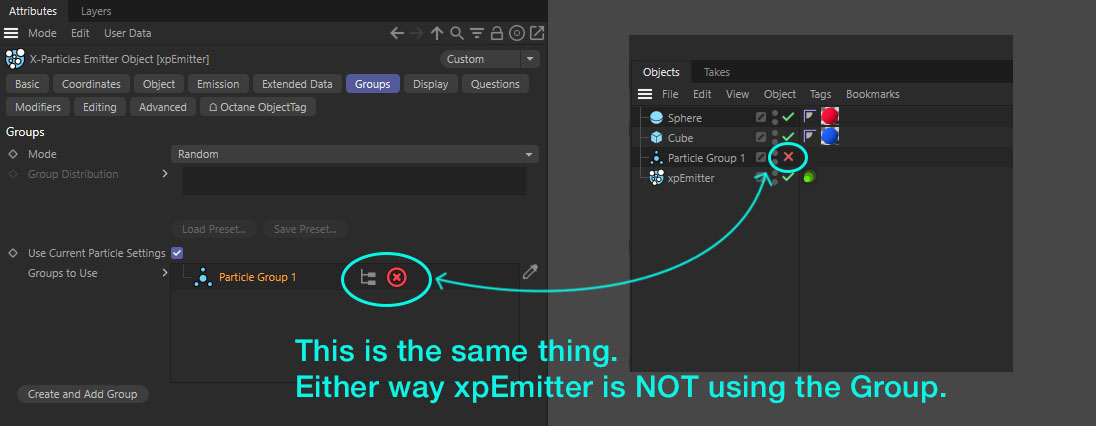
Task: Select the Cube's blue material tag
Action: point(830,136)
